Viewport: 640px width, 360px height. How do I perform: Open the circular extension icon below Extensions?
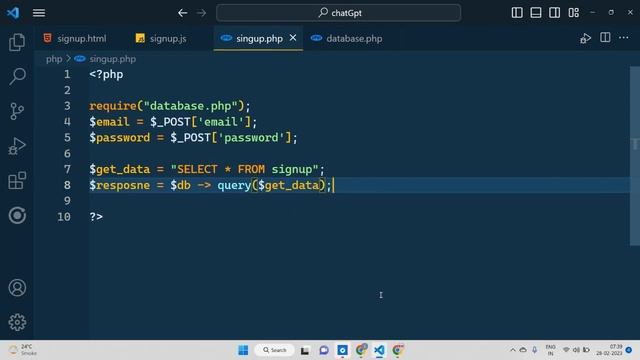(17, 215)
